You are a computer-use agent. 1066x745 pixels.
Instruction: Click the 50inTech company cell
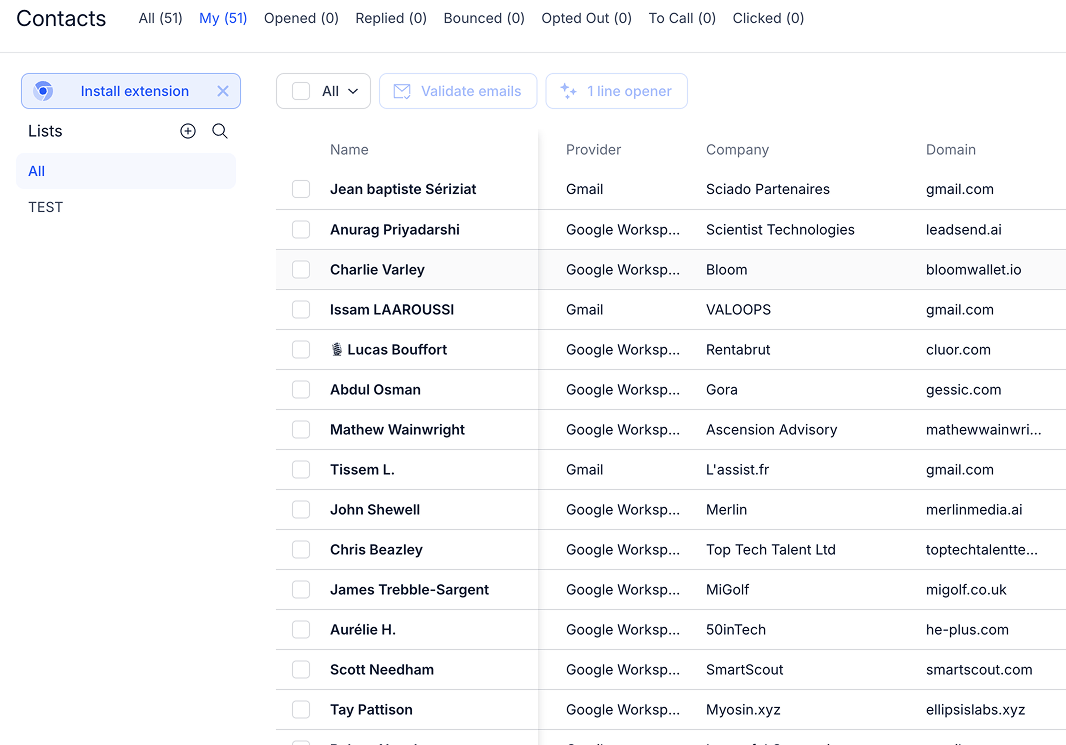pyautogui.click(x=736, y=629)
